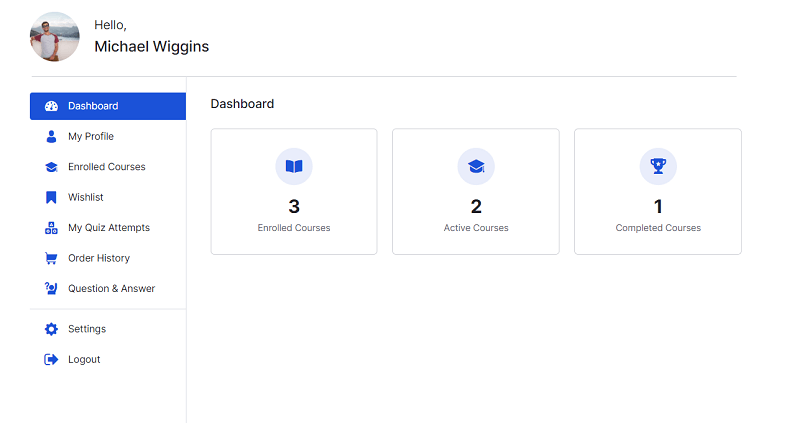Click the graduation cap icon in Active Courses card
Screen dimensions: 800x423
476,166
